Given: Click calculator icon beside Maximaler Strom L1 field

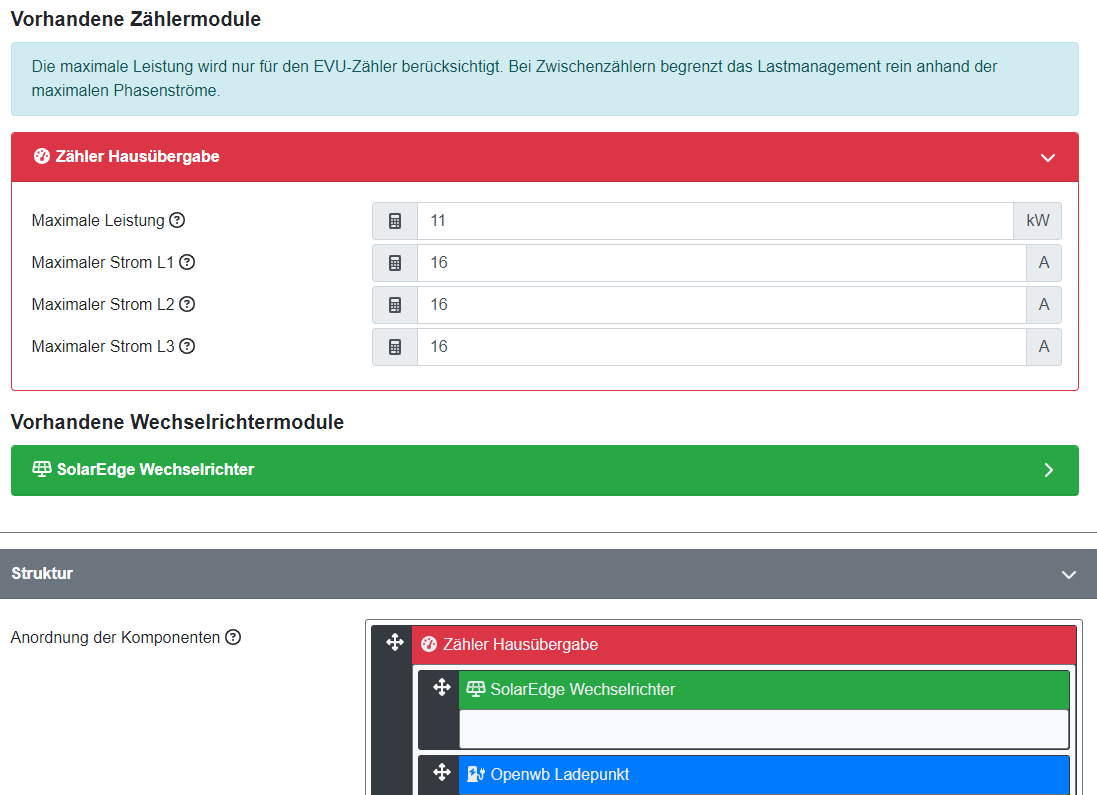Looking at the screenshot, I should (395, 263).
